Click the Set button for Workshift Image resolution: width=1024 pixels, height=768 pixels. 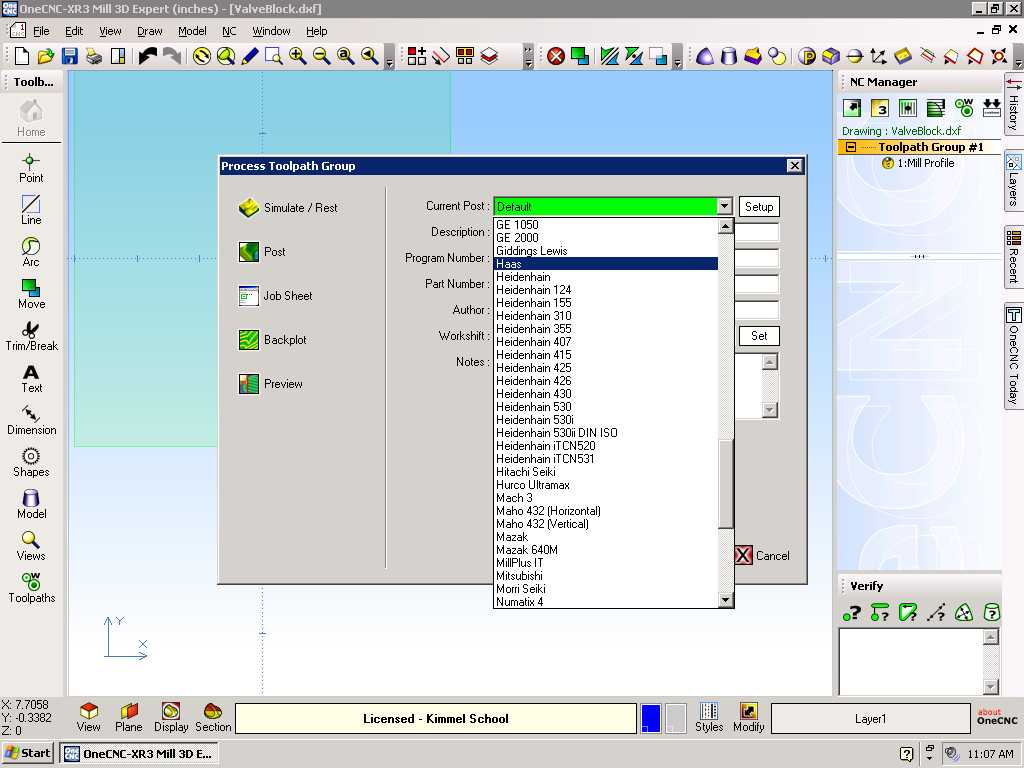click(759, 336)
